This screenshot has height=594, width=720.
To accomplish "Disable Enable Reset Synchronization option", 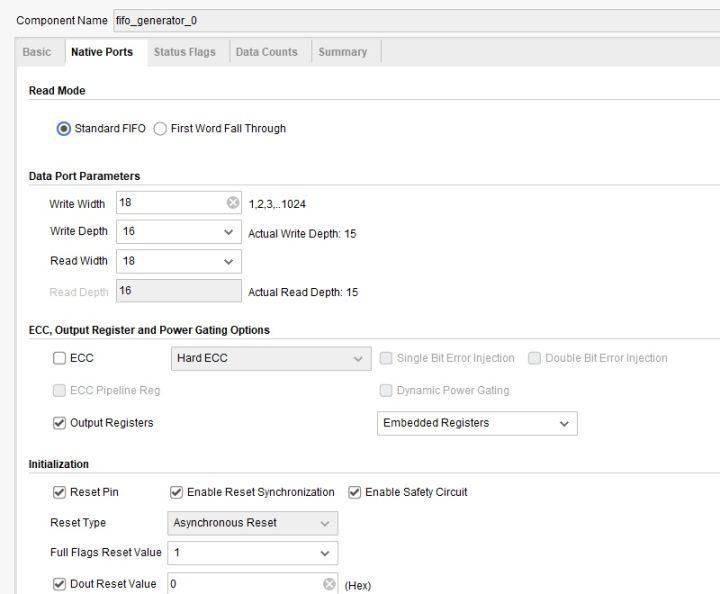I will coord(177,492).
